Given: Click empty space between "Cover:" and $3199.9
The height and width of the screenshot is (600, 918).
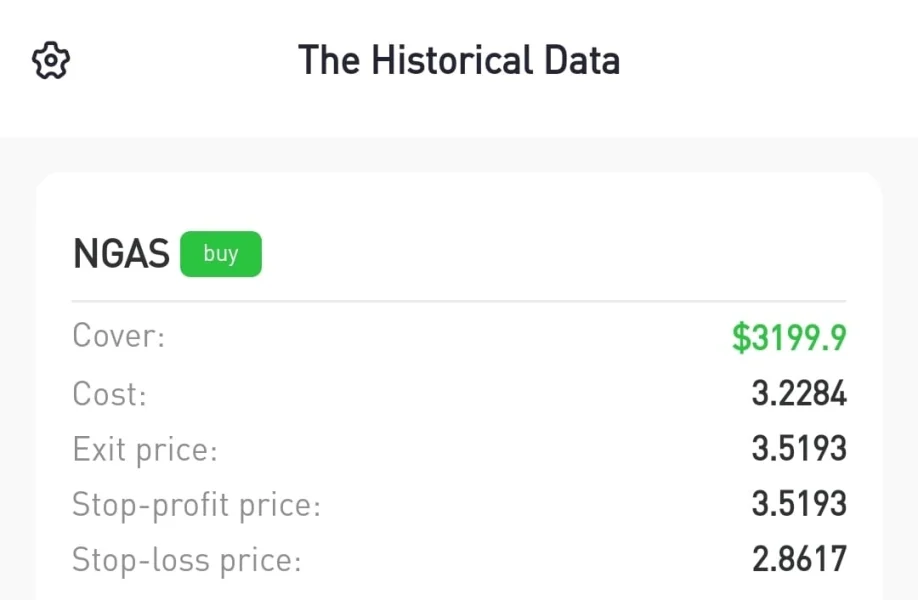Looking at the screenshot, I should coord(450,337).
